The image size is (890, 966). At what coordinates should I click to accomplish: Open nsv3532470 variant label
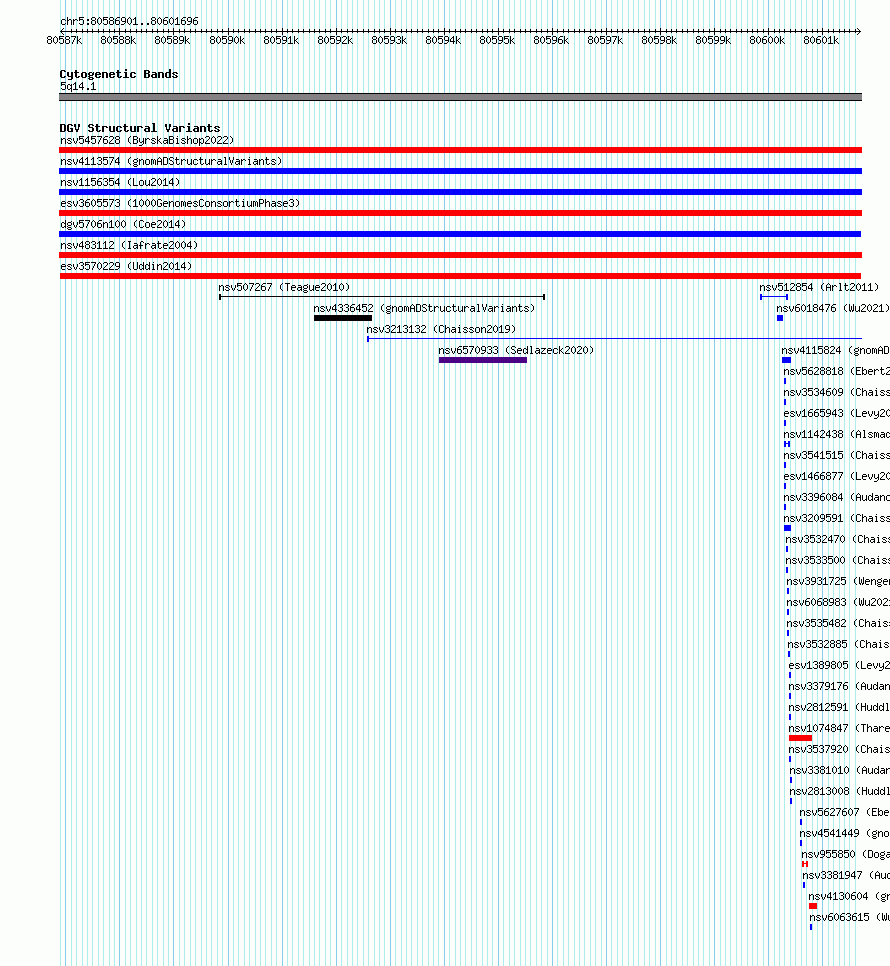pyautogui.click(x=838, y=538)
